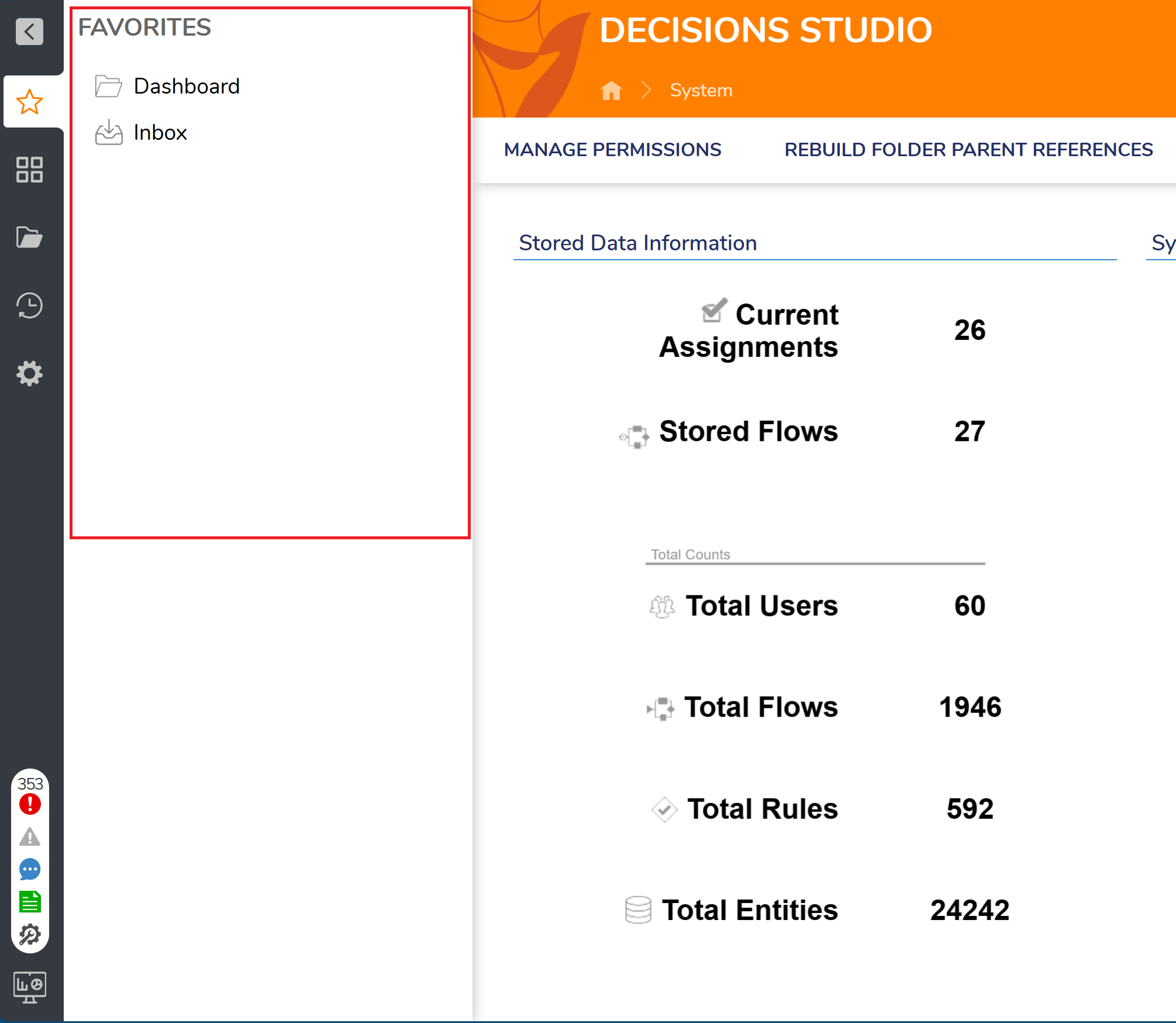Select Inbox in Favorites
The height and width of the screenshot is (1023, 1176).
tap(160, 133)
